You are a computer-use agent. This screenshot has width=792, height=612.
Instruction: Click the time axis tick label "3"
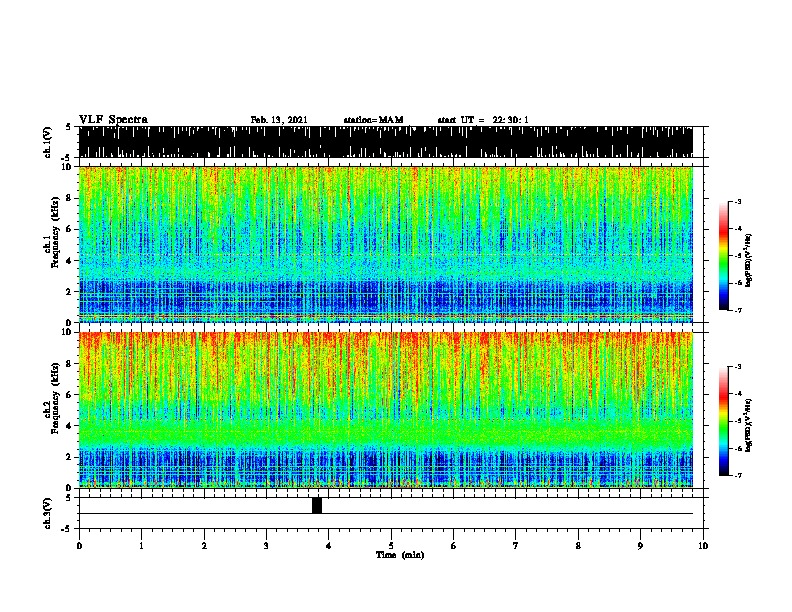(266, 545)
